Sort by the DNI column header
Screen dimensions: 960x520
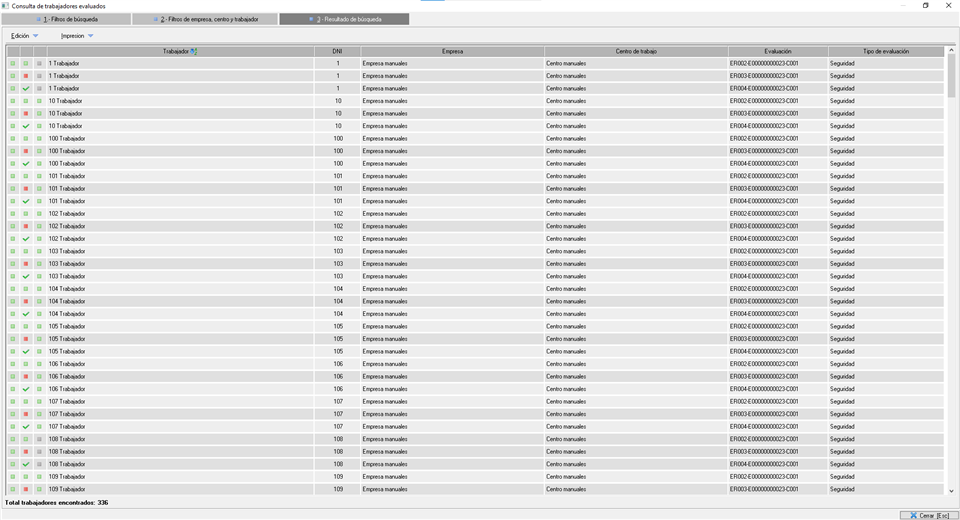click(337, 51)
